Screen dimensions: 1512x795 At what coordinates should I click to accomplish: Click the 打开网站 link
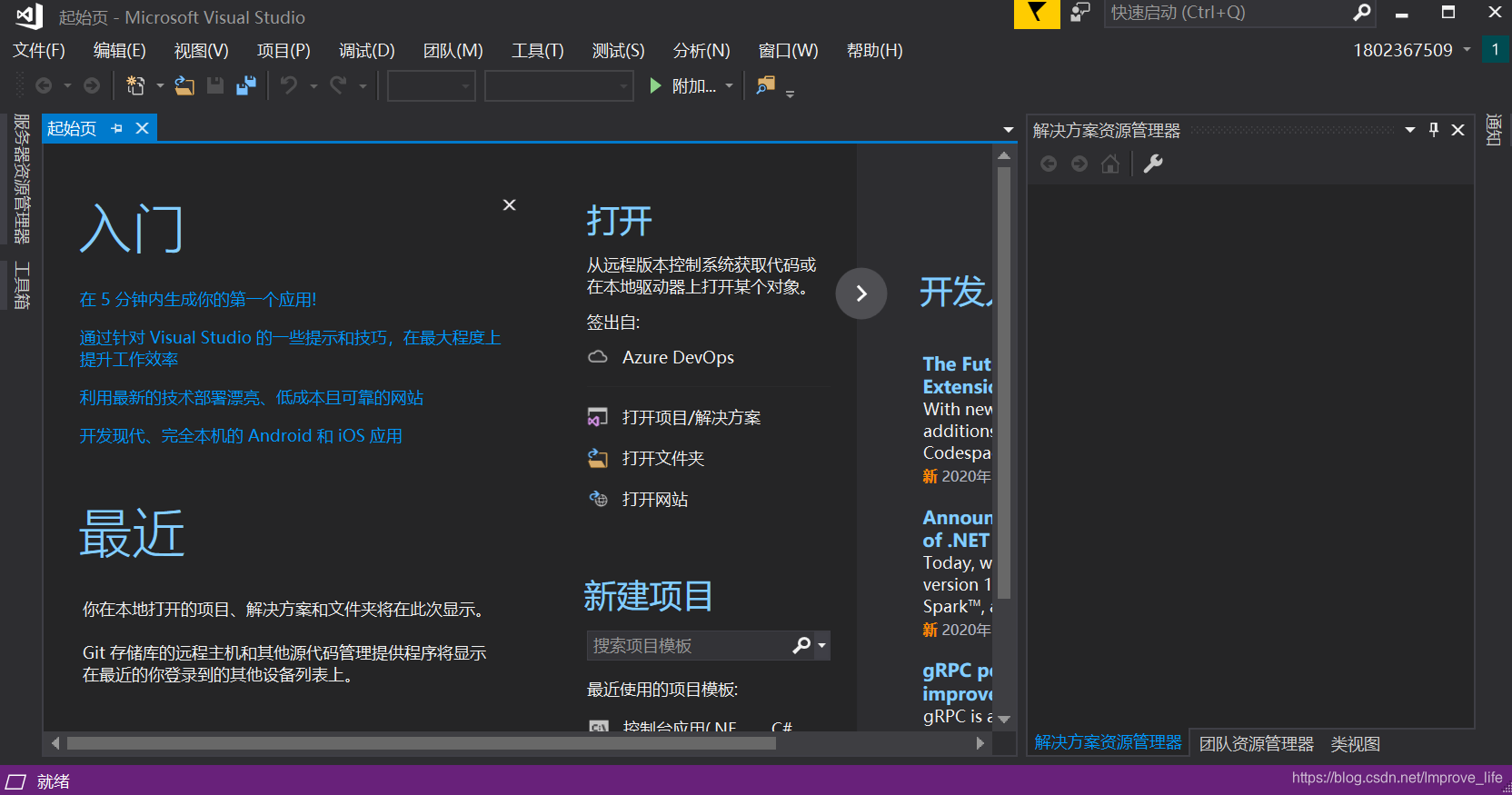tap(655, 500)
